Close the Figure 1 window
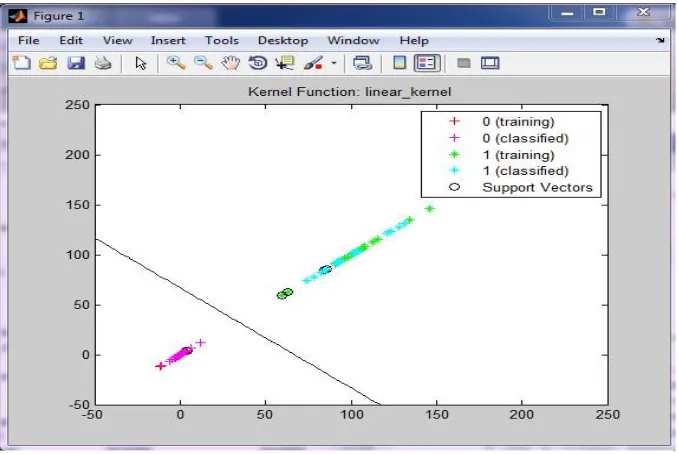This screenshot has width=678, height=454. tap(643, 13)
